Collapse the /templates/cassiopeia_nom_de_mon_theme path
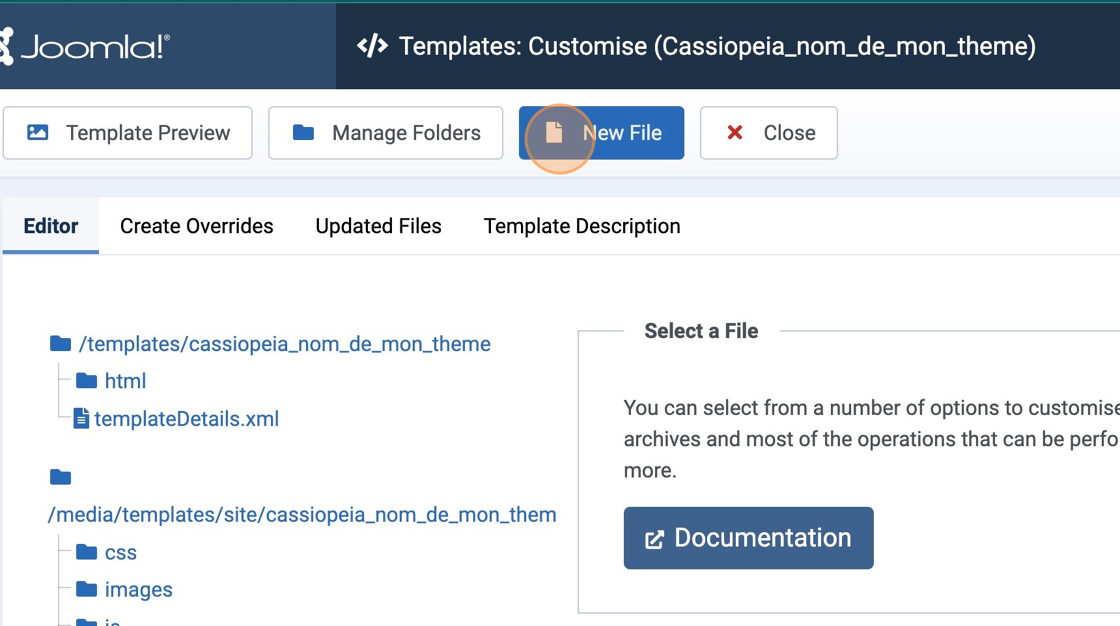1120x626 pixels. click(x=284, y=344)
